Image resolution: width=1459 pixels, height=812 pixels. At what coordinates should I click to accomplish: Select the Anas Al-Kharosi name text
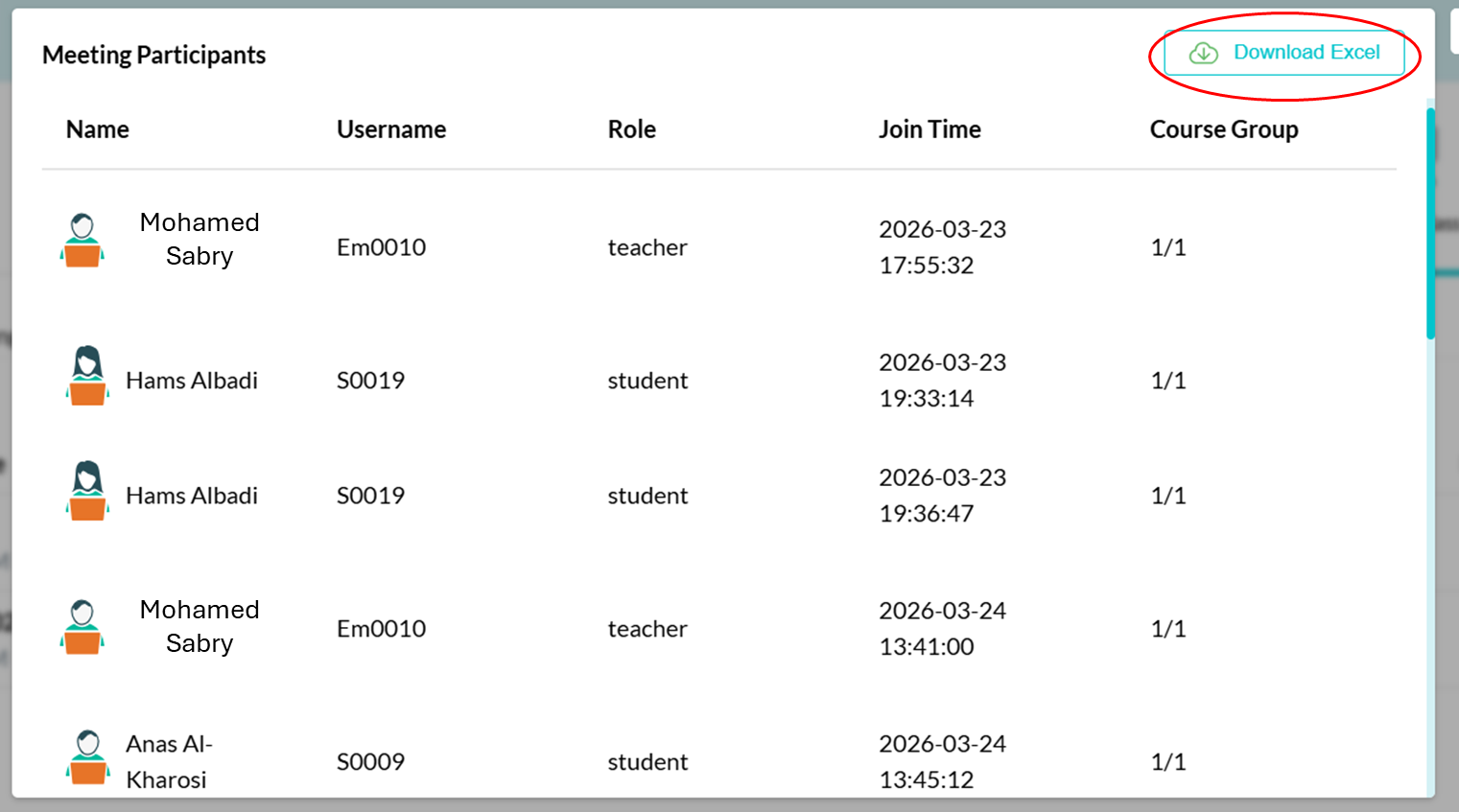click(x=169, y=762)
